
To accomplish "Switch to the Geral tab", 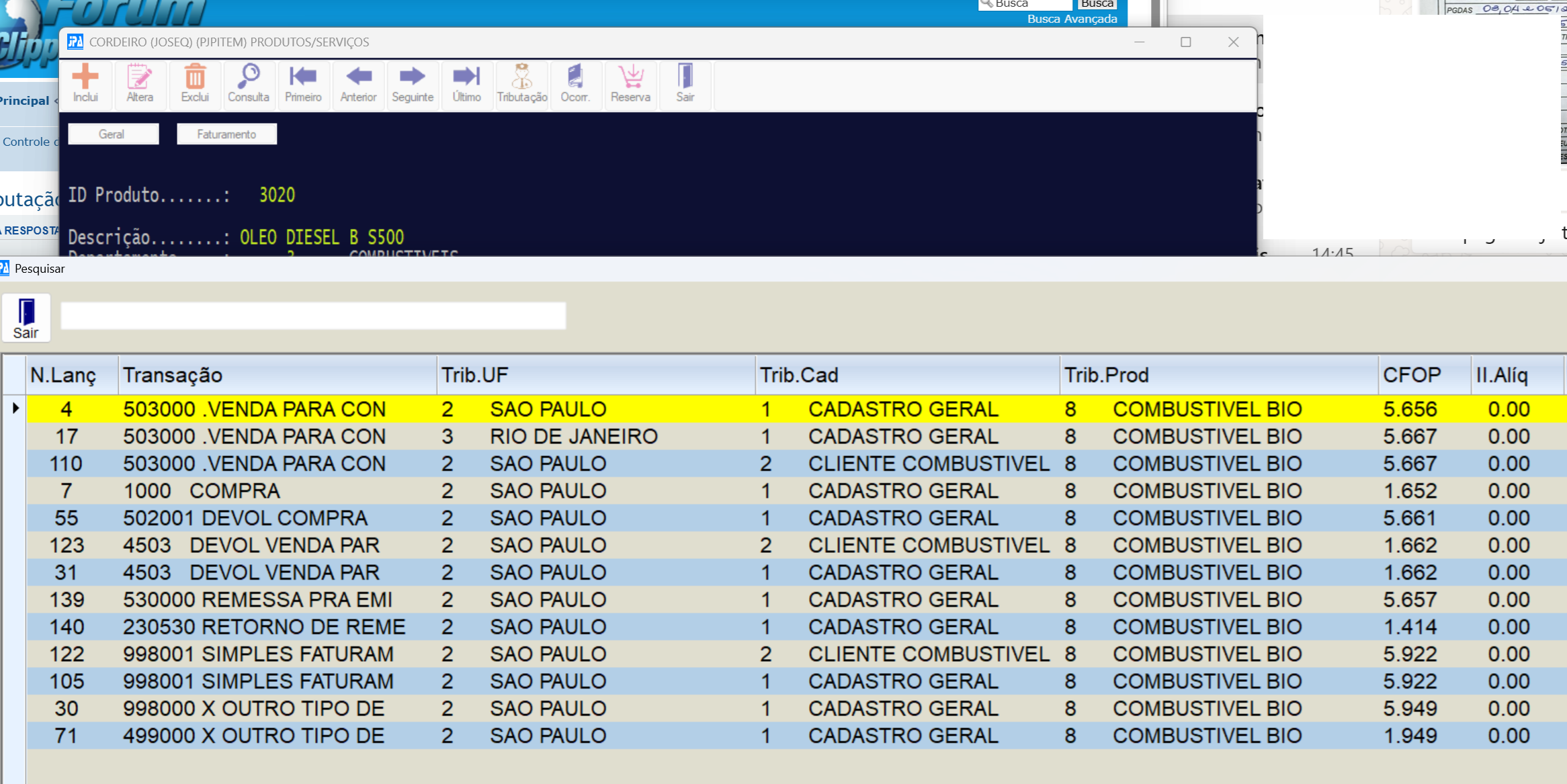I will point(113,134).
